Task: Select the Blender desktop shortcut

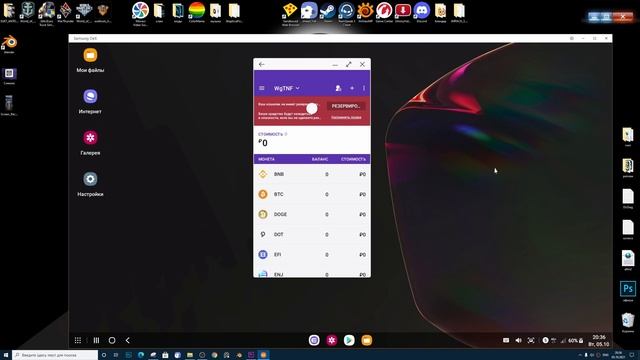Action: click(x=9, y=44)
